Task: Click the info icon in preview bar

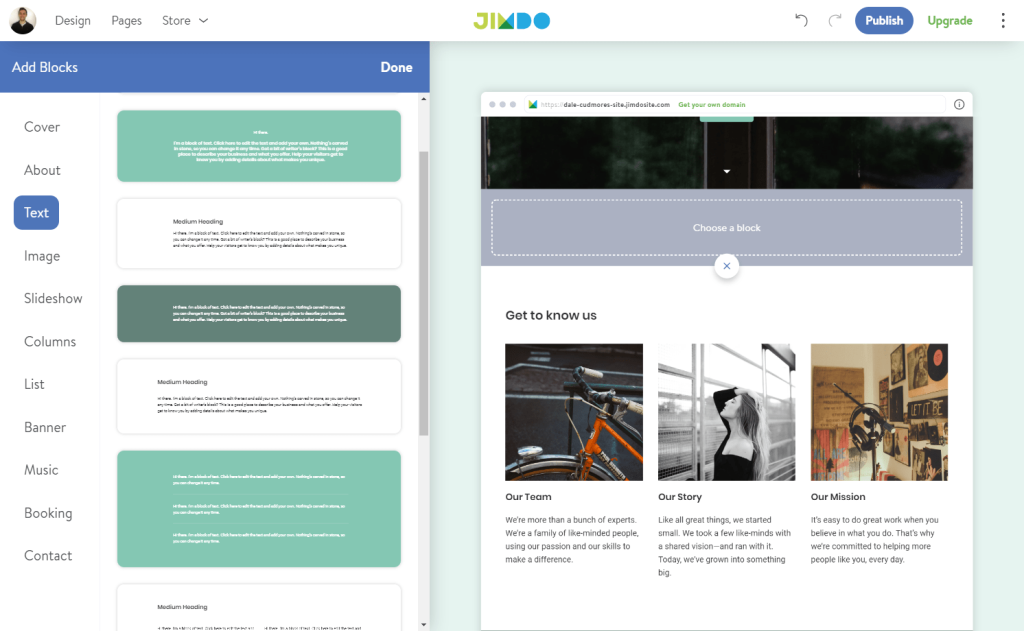Action: 958,104
